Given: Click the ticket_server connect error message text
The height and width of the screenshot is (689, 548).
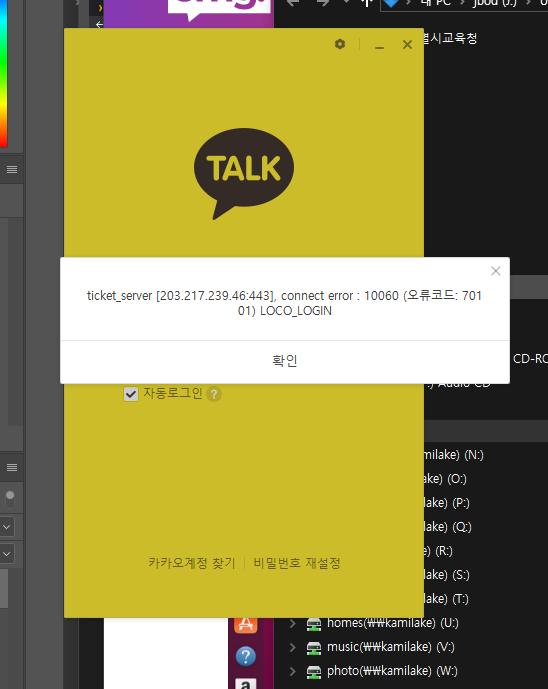Looking at the screenshot, I should 284,303.
